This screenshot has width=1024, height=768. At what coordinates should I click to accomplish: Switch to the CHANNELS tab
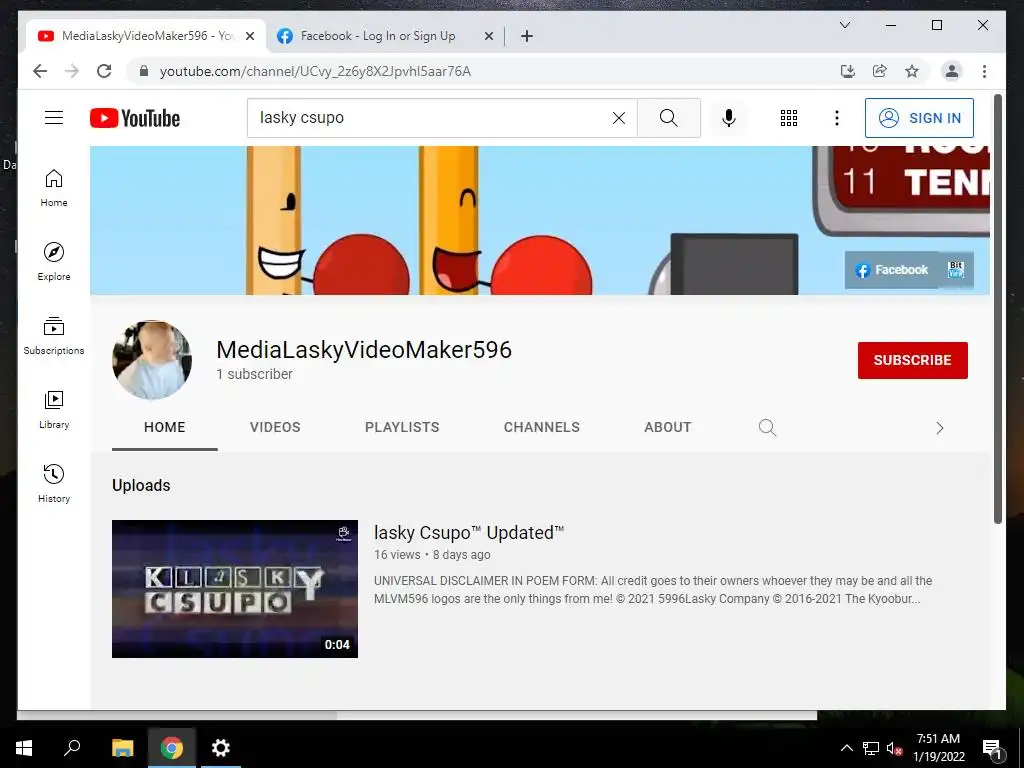[541, 427]
